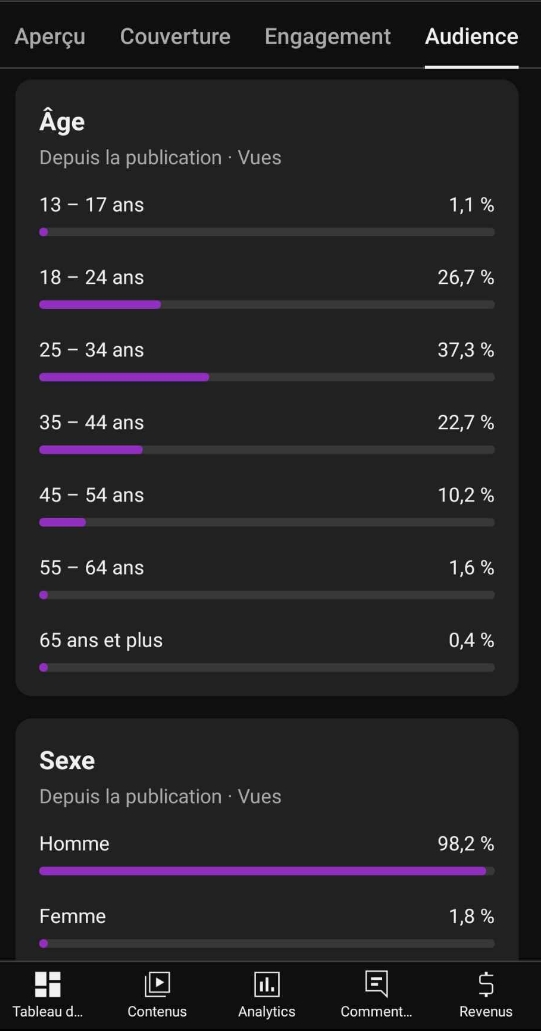This screenshot has height=1031, width=541.
Task: Click the Âge card heading
Action: pyautogui.click(x=62, y=122)
